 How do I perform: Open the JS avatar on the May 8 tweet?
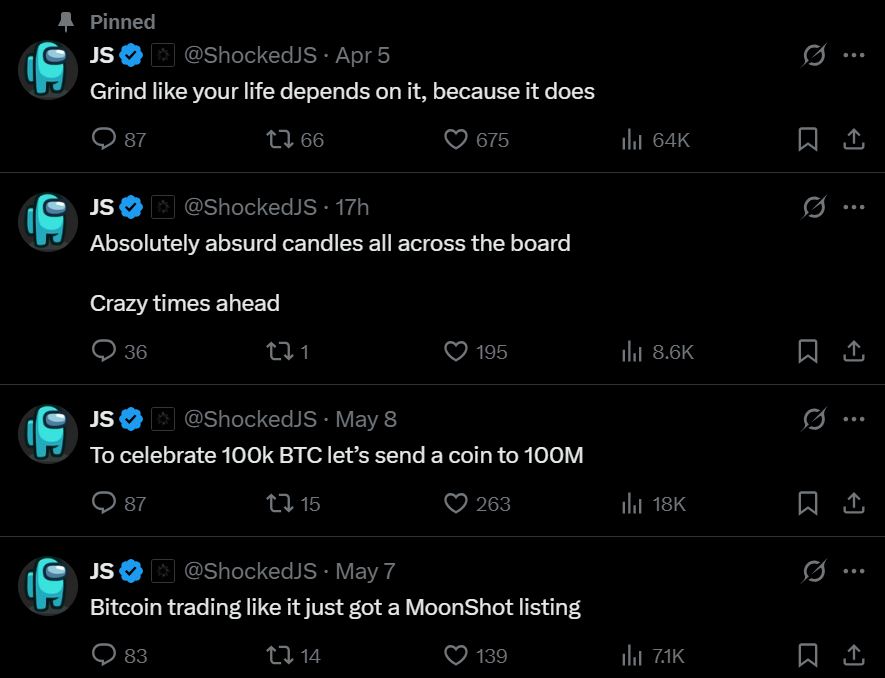click(48, 434)
